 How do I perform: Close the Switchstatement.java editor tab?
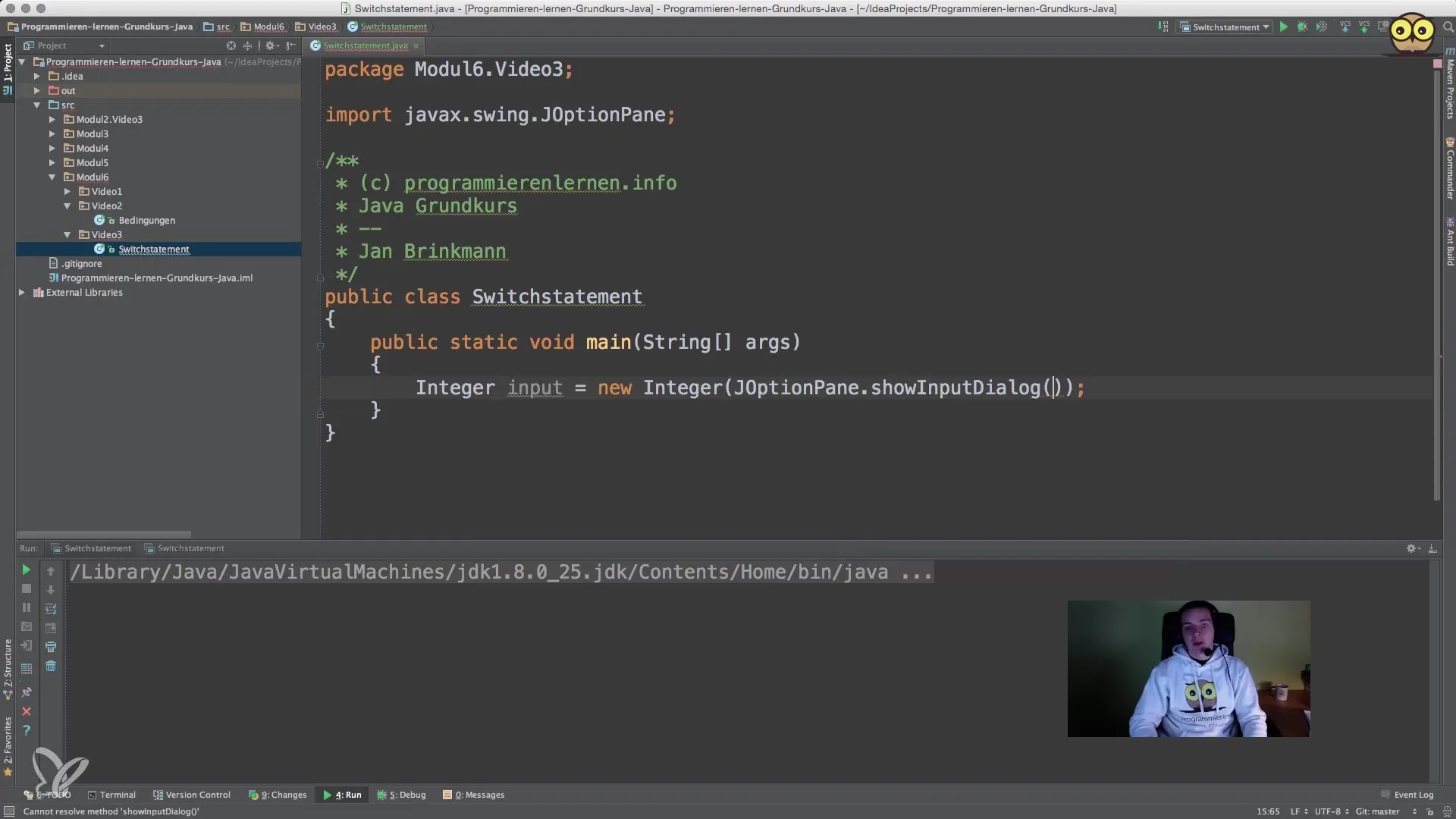coord(416,45)
